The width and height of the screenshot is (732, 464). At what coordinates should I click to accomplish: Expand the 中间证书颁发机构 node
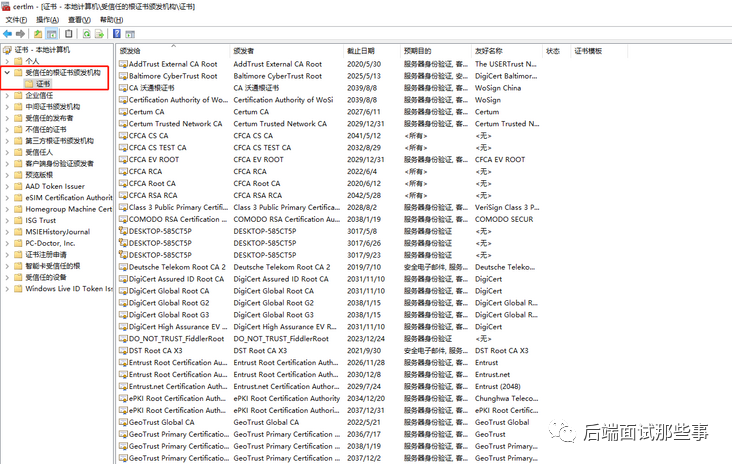[x=7, y=107]
